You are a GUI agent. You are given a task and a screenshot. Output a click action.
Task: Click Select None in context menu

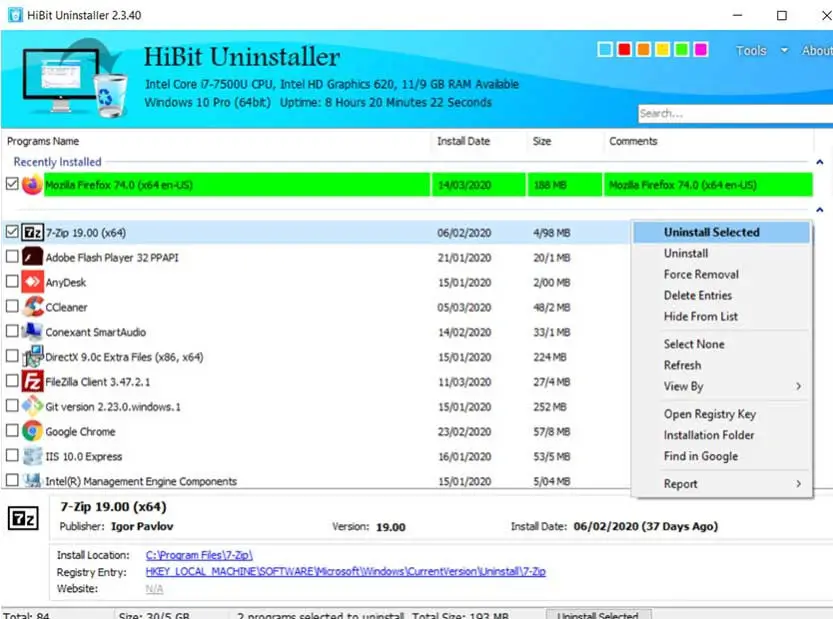point(721,344)
